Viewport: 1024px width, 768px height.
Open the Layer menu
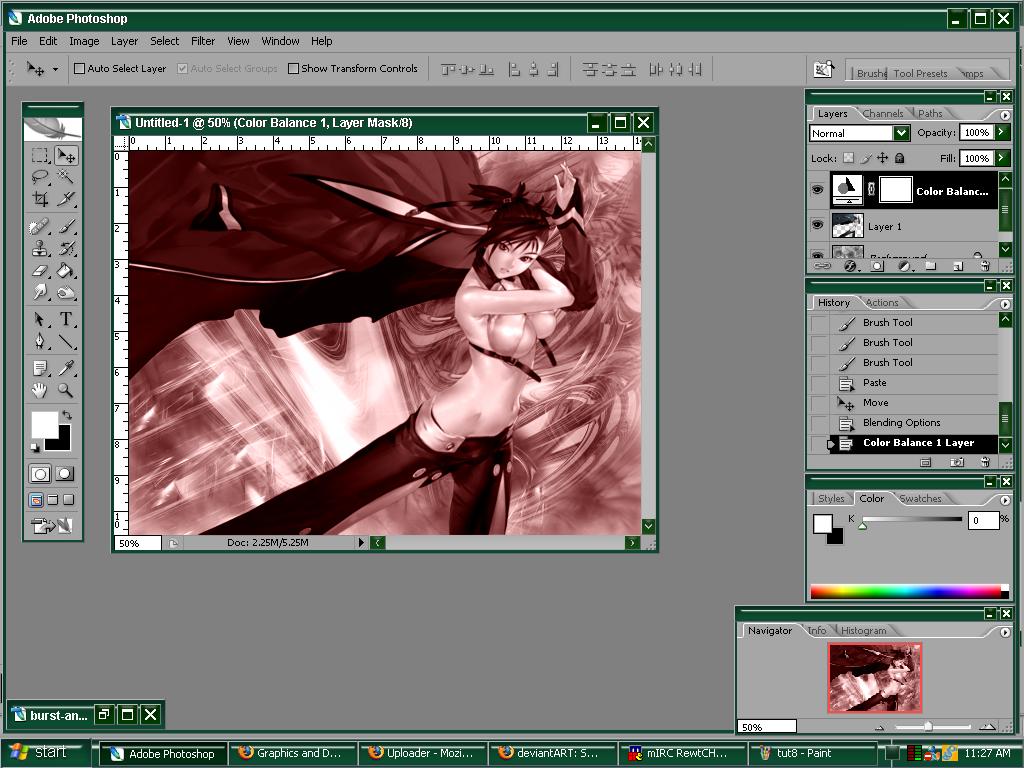pyautogui.click(x=124, y=41)
